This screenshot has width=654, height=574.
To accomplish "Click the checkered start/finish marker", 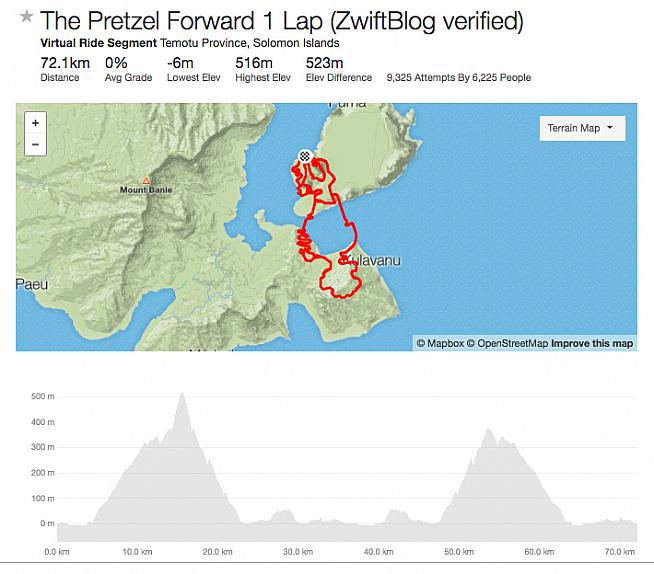I will click(x=304, y=156).
